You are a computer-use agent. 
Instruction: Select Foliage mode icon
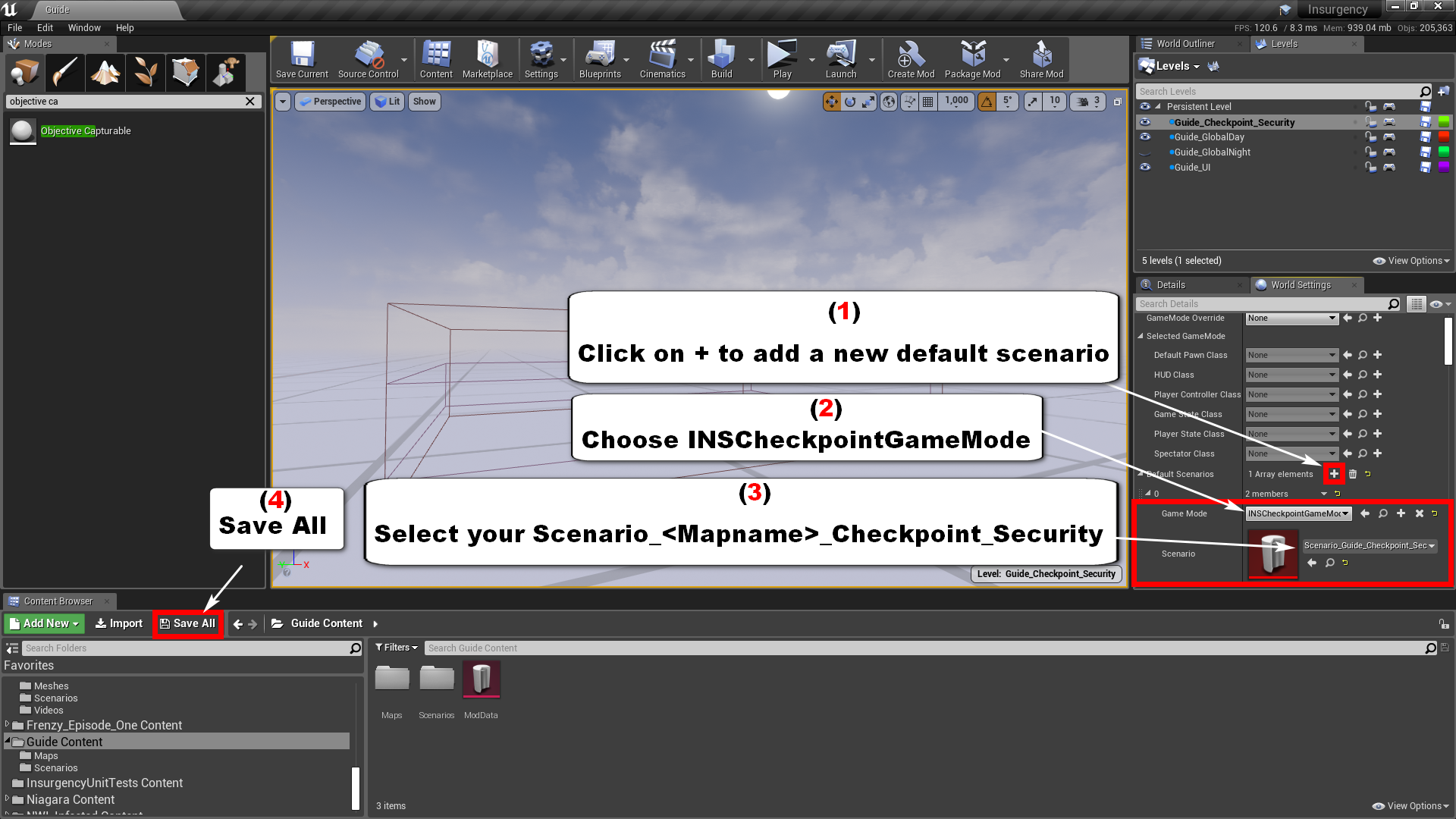coord(145,73)
